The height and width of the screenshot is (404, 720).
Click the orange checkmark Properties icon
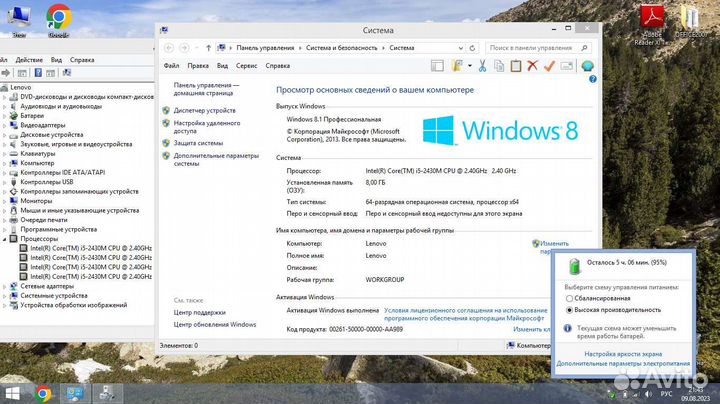(x=549, y=66)
